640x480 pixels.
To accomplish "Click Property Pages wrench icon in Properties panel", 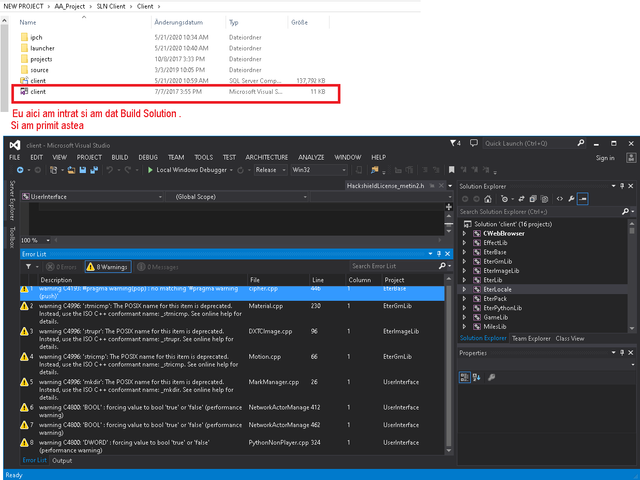I will coord(491,378).
